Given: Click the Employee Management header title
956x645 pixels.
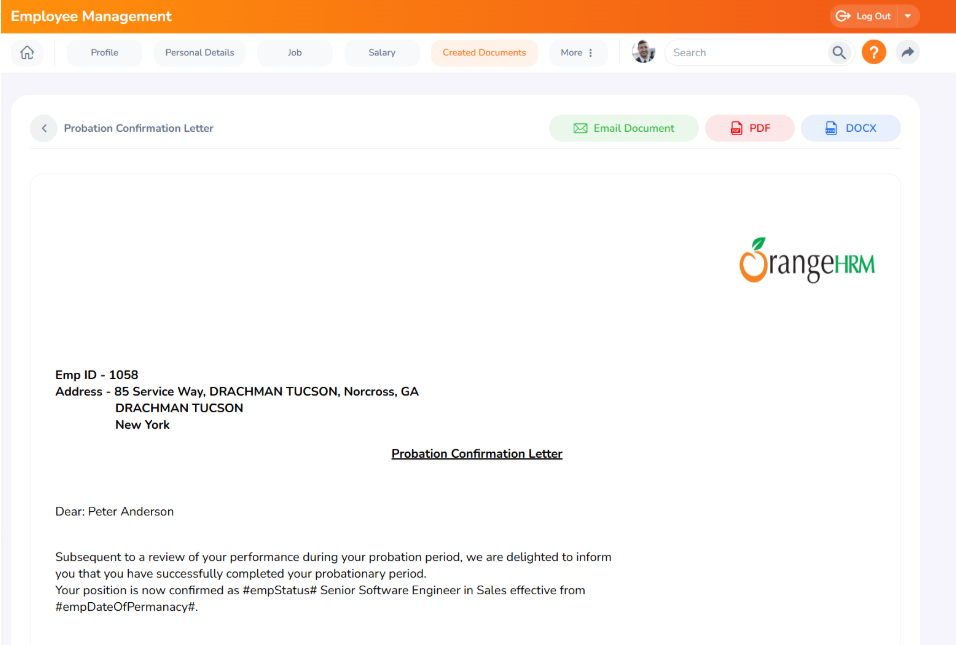Looking at the screenshot, I should click(91, 16).
